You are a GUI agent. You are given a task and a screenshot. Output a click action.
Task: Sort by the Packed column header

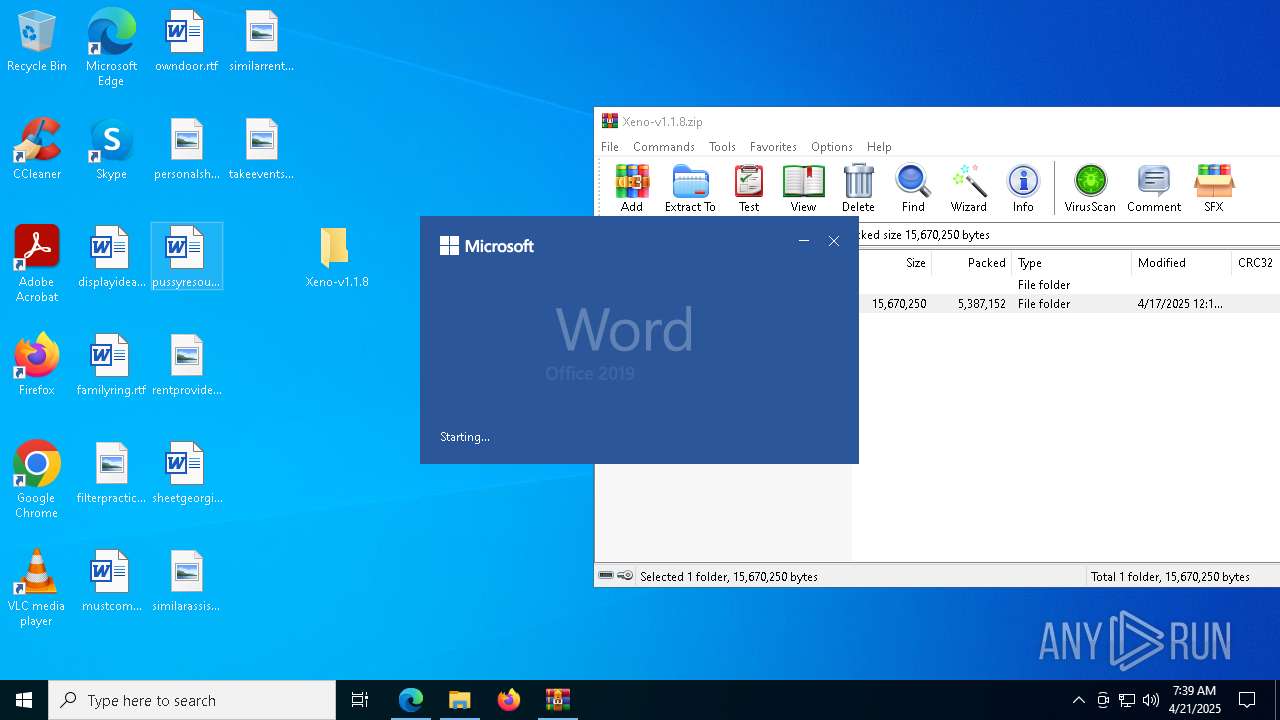coord(971,263)
